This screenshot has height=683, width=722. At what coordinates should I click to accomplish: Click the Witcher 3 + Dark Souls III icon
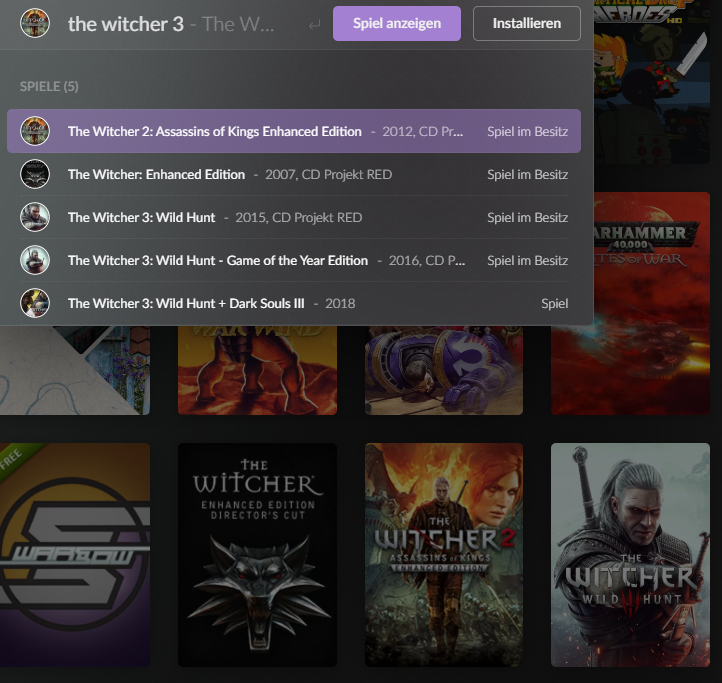[x=35, y=303]
